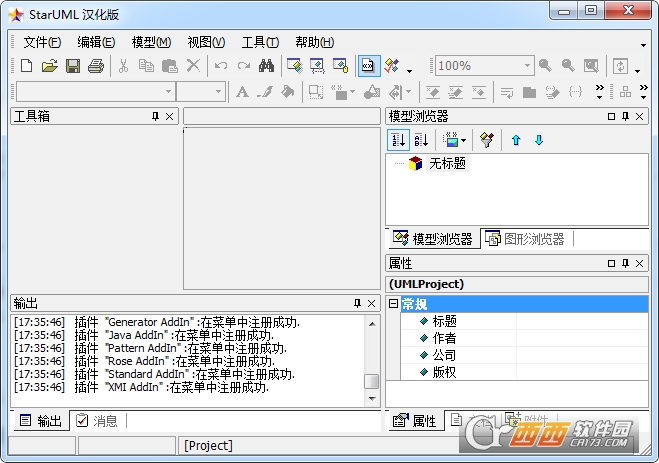Open a project file with folder icon

50,66
